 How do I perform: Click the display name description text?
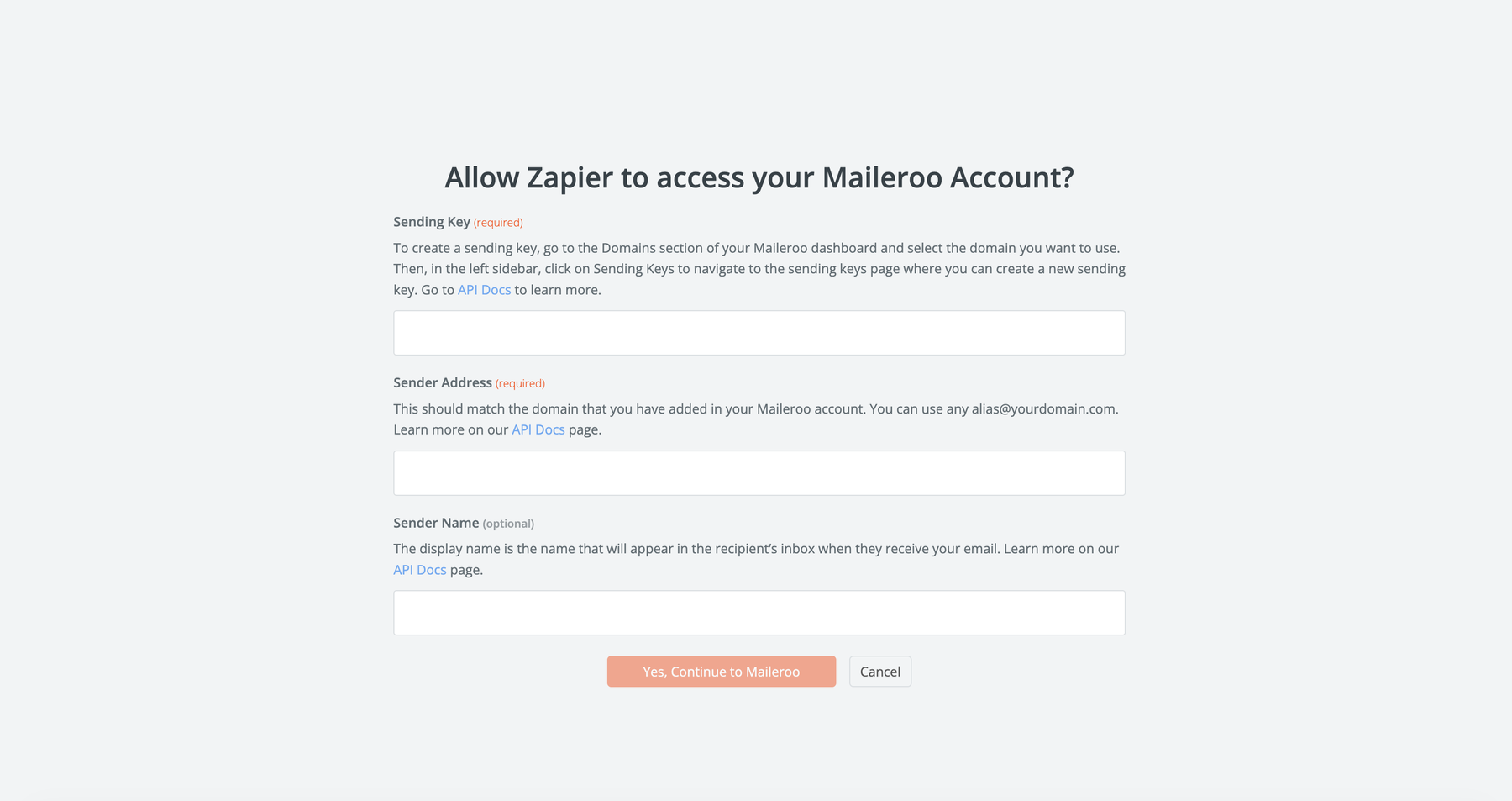(x=696, y=549)
